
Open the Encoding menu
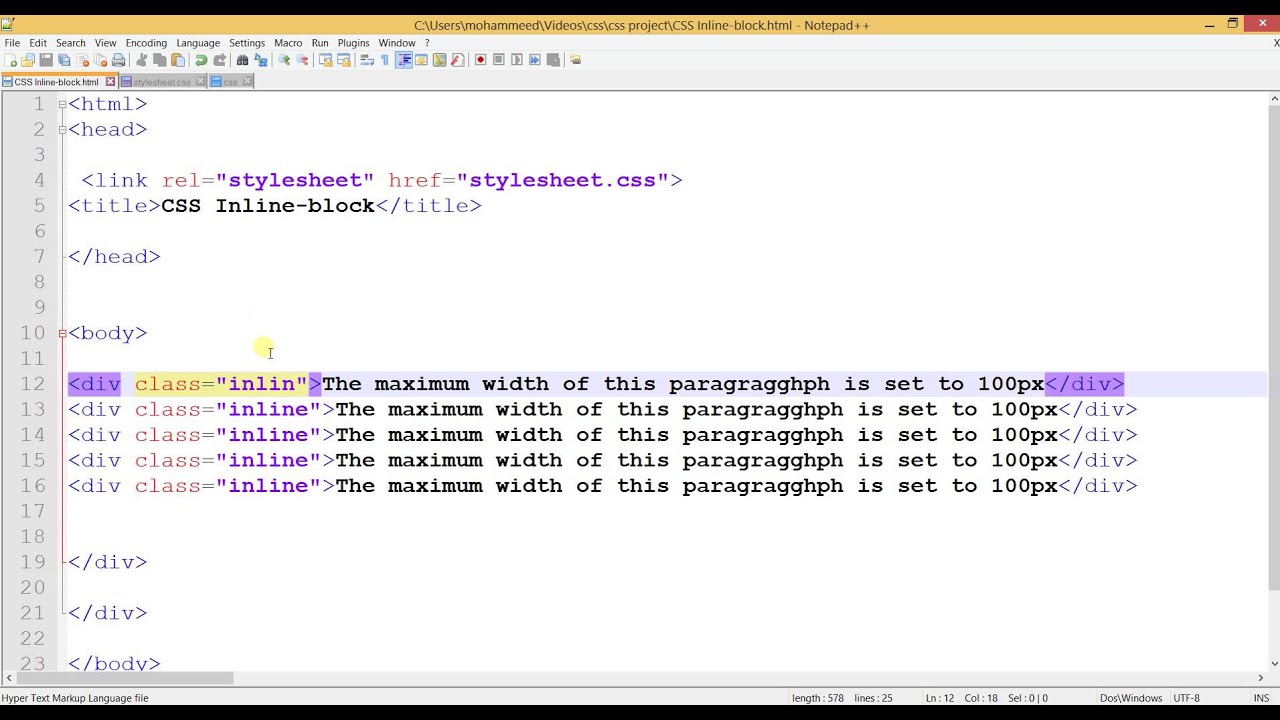point(146,43)
